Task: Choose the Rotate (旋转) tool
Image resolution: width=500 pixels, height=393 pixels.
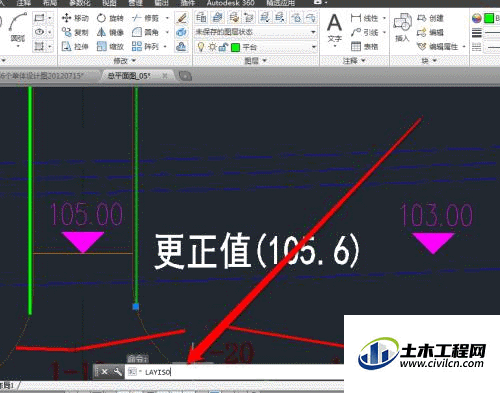Action: point(110,18)
